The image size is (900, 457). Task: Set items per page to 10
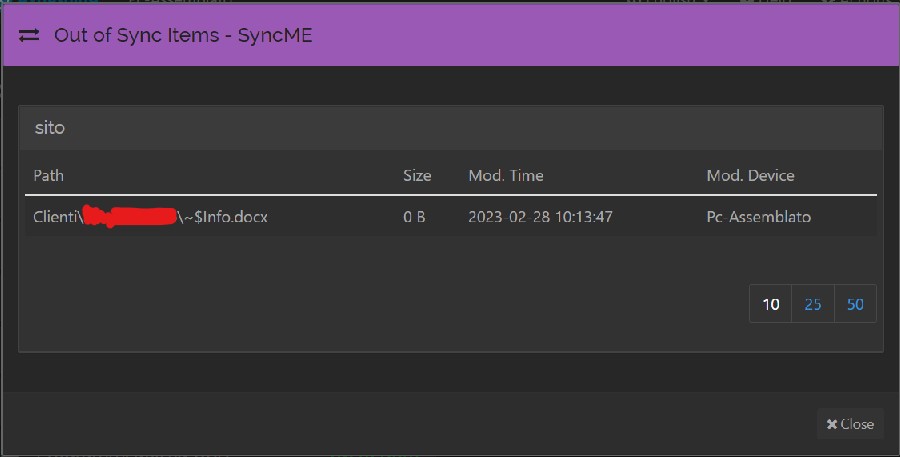[770, 304]
